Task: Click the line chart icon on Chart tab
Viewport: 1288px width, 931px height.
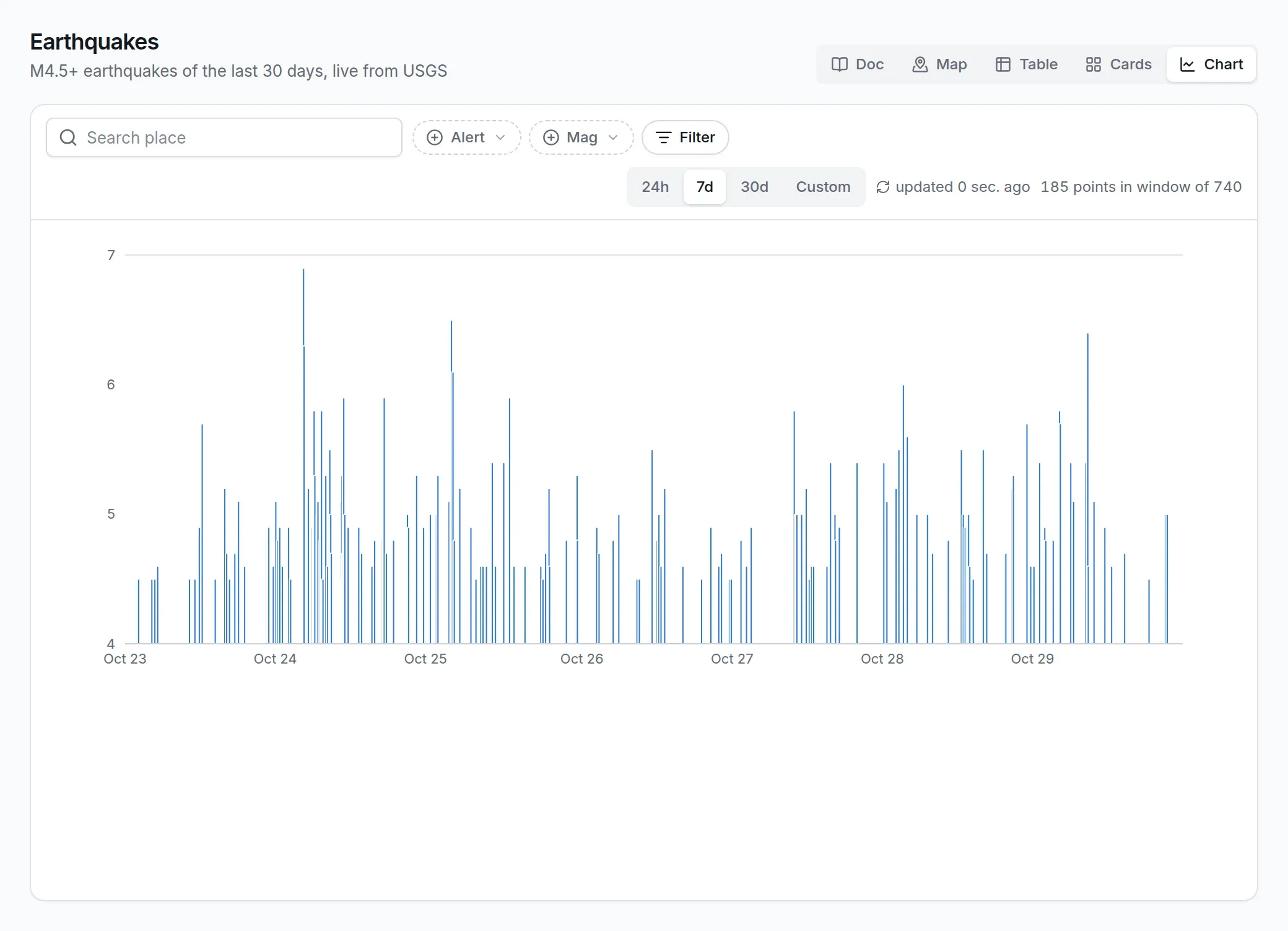Action: pyautogui.click(x=1187, y=64)
